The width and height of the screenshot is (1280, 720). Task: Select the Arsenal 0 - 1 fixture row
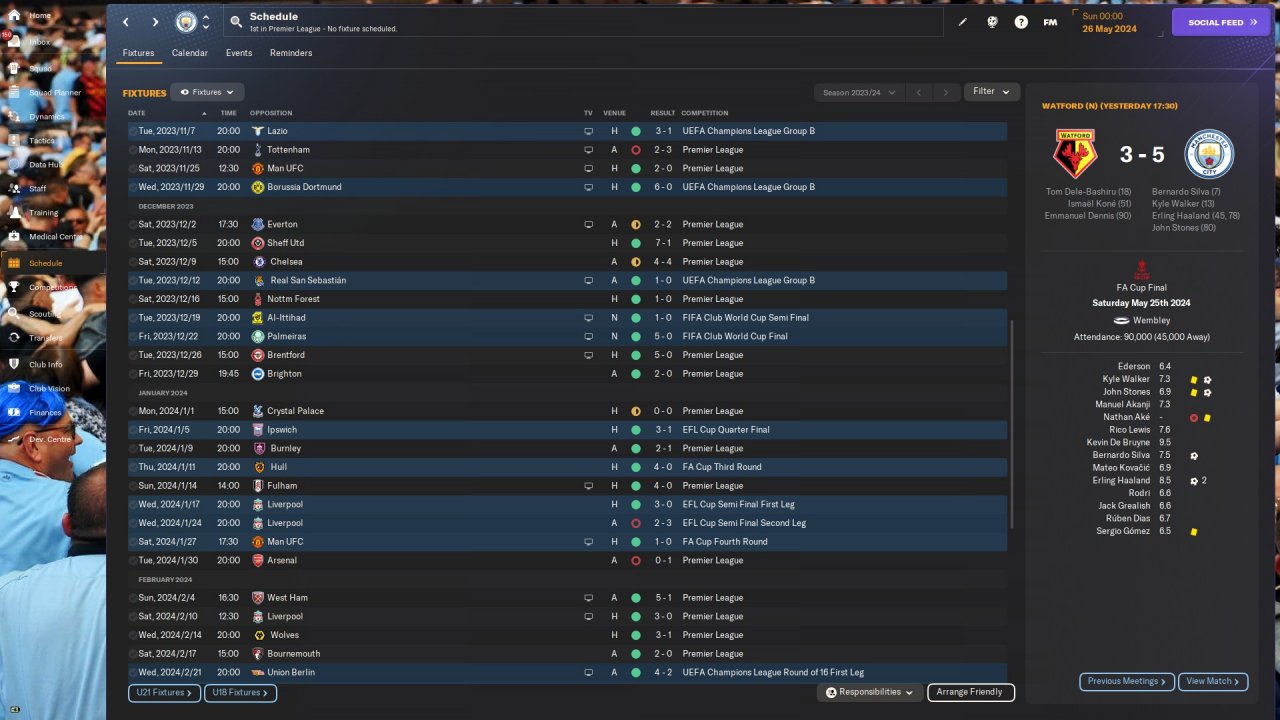pyautogui.click(x=567, y=561)
